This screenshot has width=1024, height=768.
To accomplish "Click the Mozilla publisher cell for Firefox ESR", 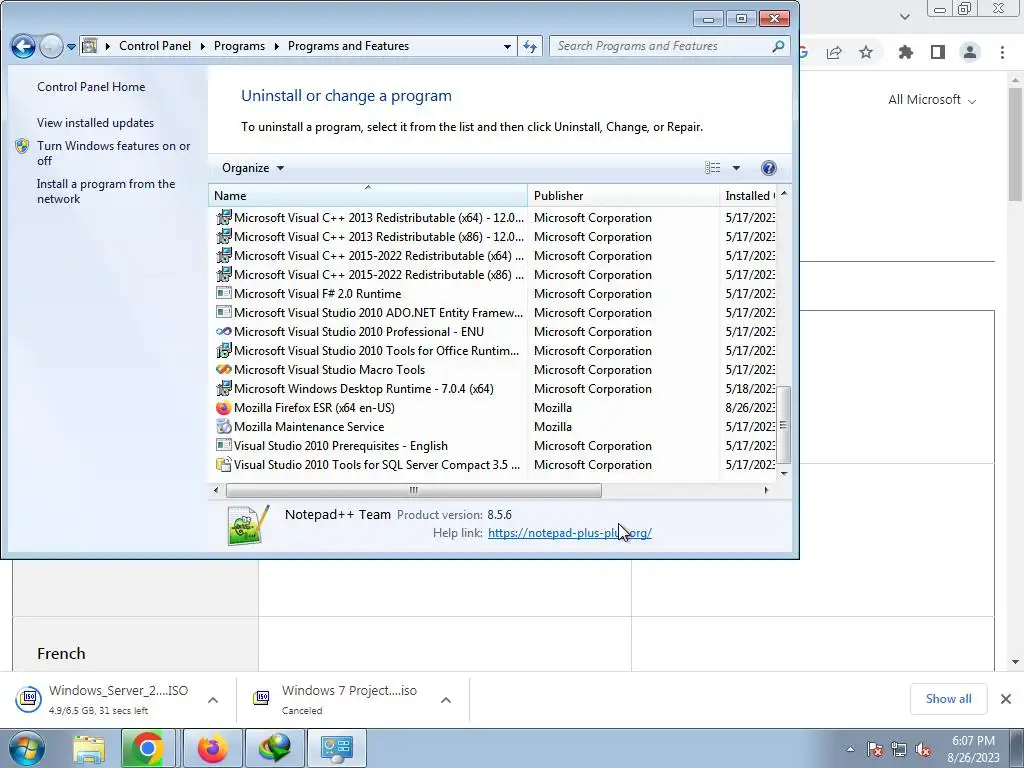I will [552, 408].
